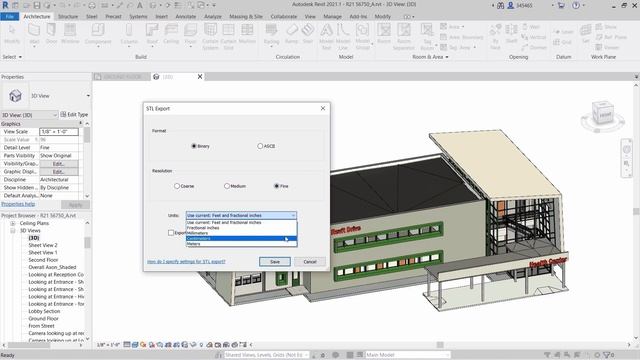The height and width of the screenshot is (360, 640).
Task: Click Save in the STL Export dialog
Action: (275, 262)
